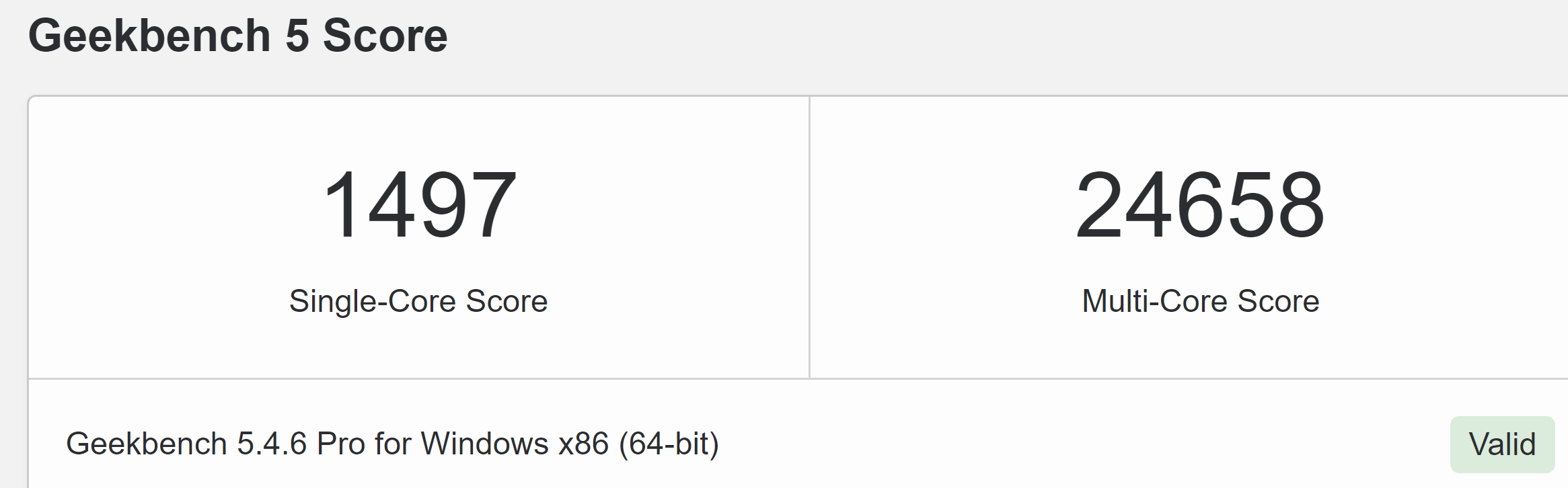This screenshot has height=488, width=1568.
Task: Click the Valid status badge
Action: (x=1501, y=444)
